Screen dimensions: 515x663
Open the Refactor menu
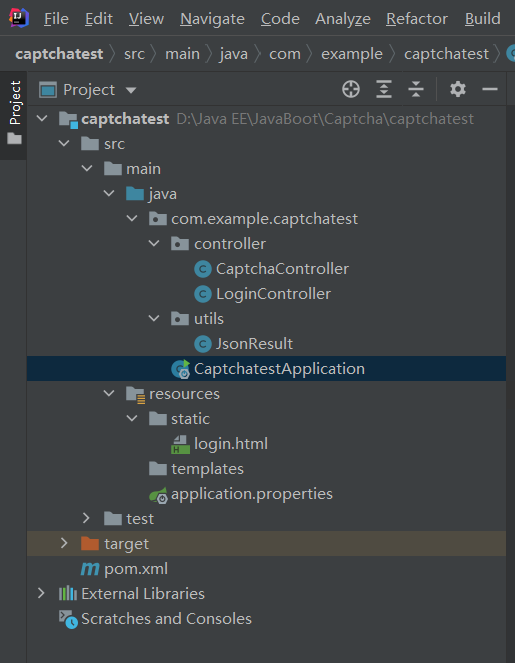click(x=417, y=19)
